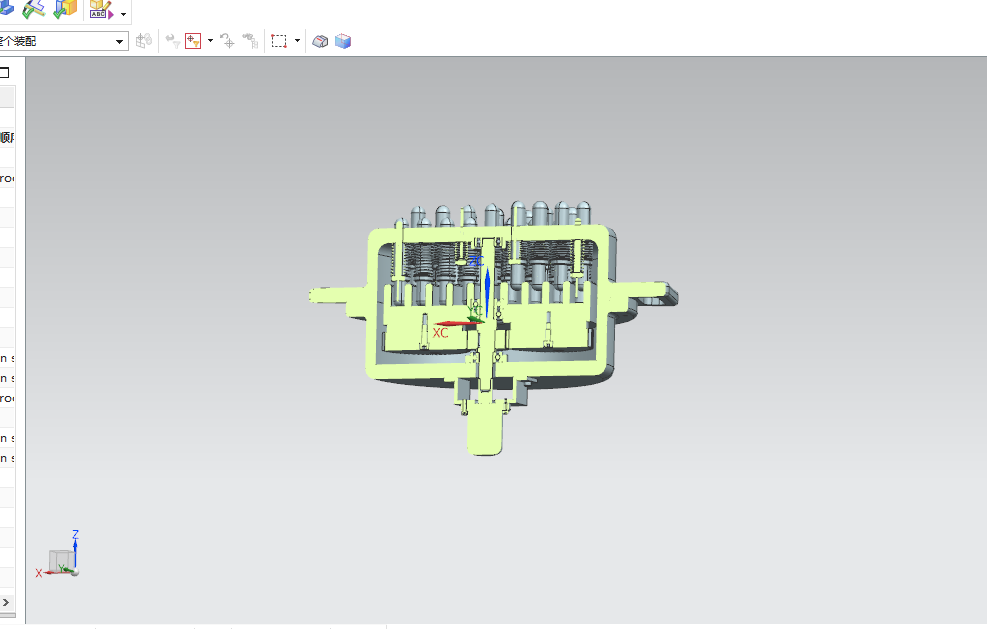Select the dashed rectangle selection tool
This screenshot has height=629, width=987.
click(279, 42)
